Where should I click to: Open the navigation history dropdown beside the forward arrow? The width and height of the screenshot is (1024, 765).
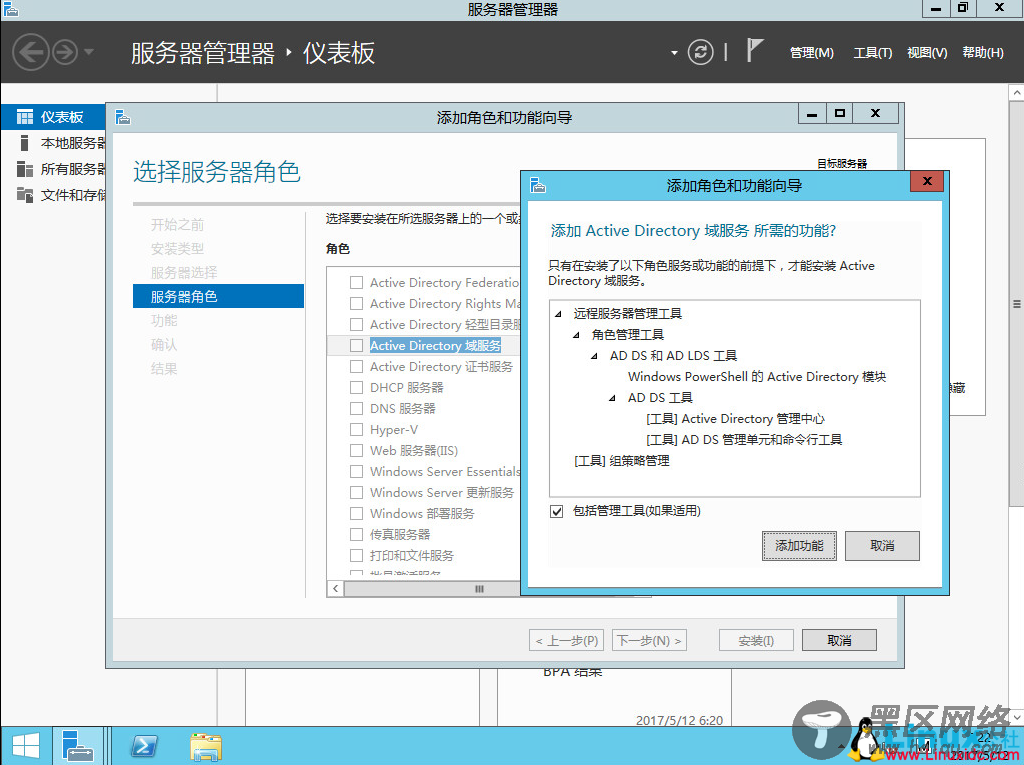point(89,52)
